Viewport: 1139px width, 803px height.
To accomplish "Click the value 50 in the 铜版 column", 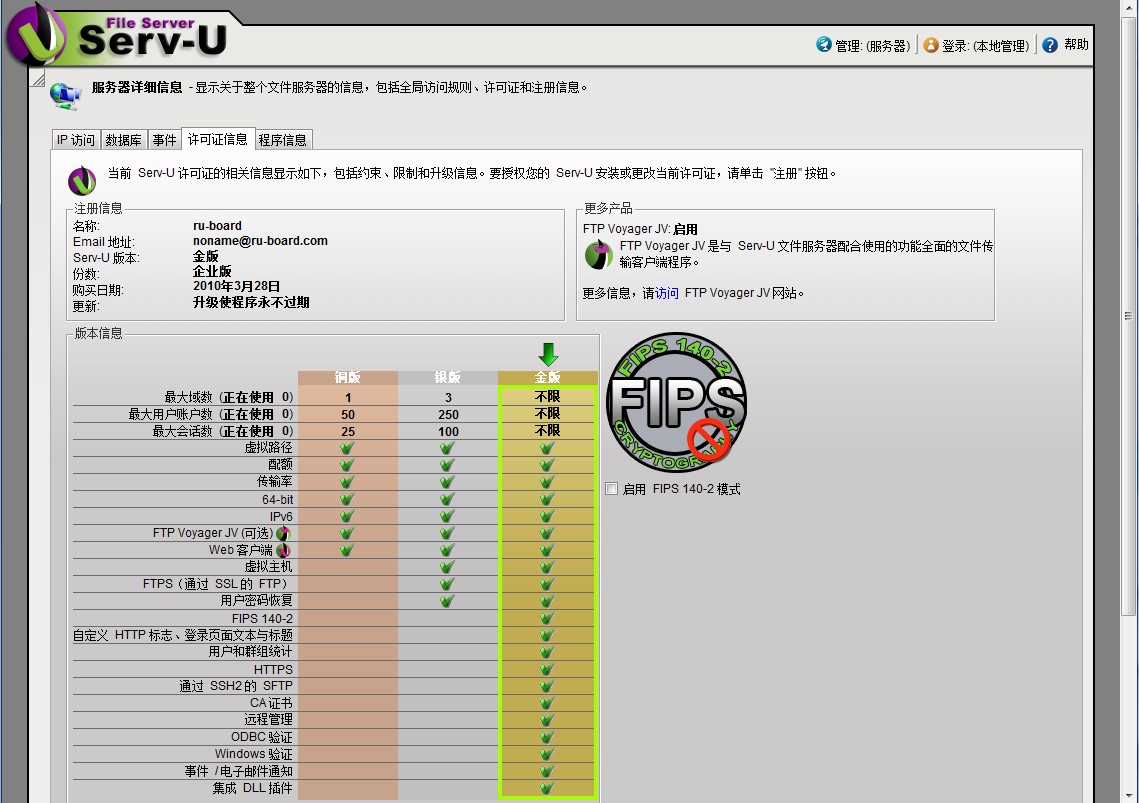I will 348,414.
